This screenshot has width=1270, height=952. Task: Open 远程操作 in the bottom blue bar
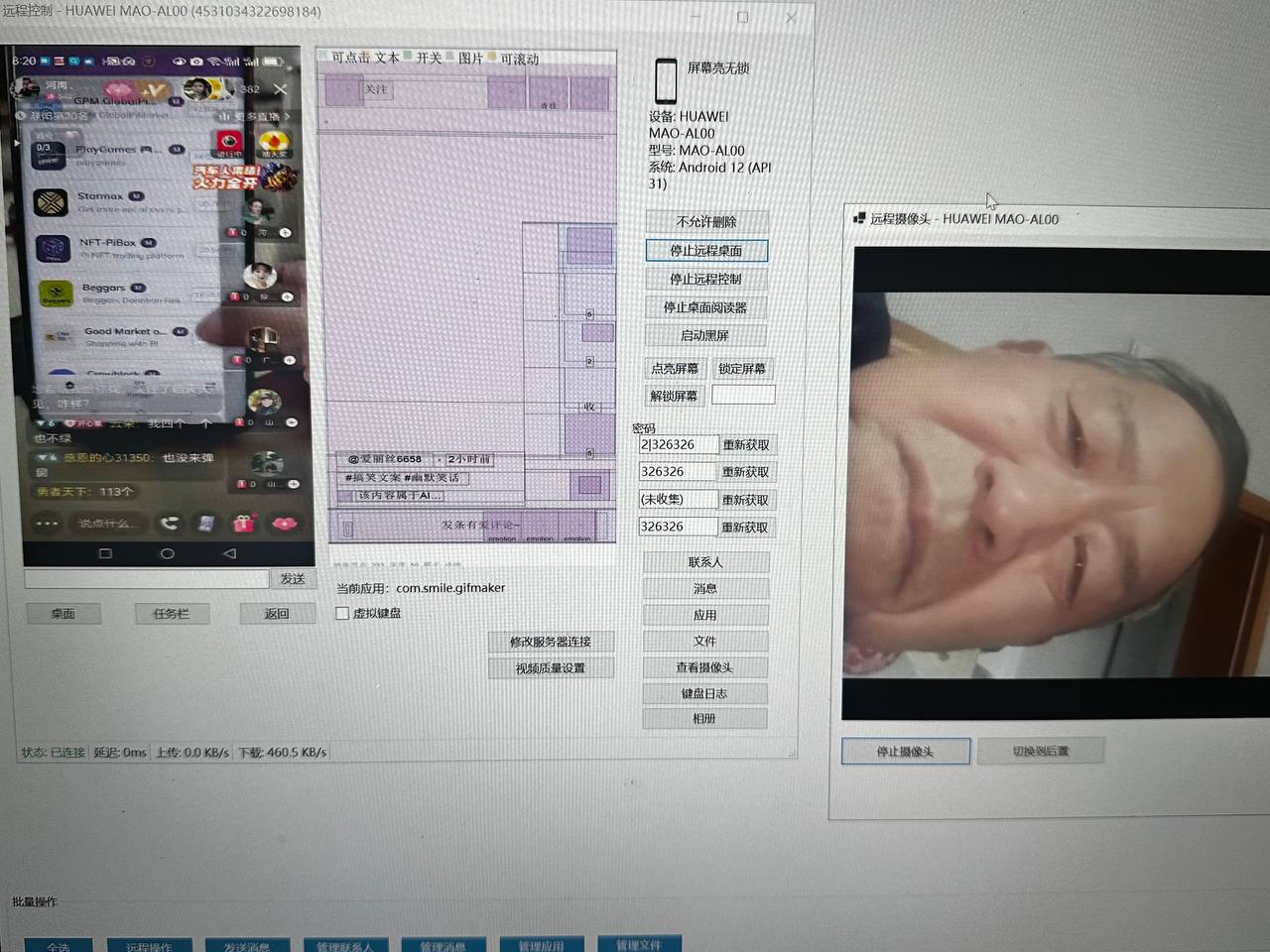click(x=149, y=946)
